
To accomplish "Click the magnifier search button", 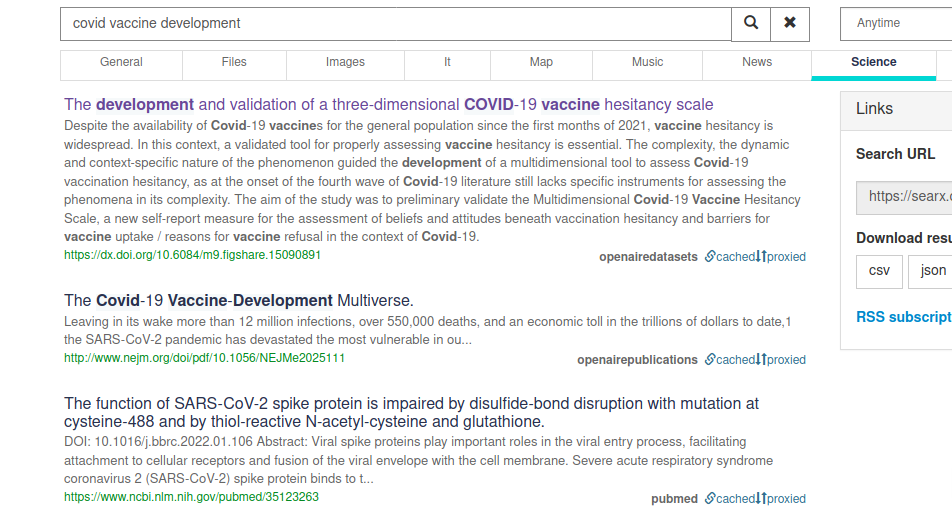I will coord(751,23).
